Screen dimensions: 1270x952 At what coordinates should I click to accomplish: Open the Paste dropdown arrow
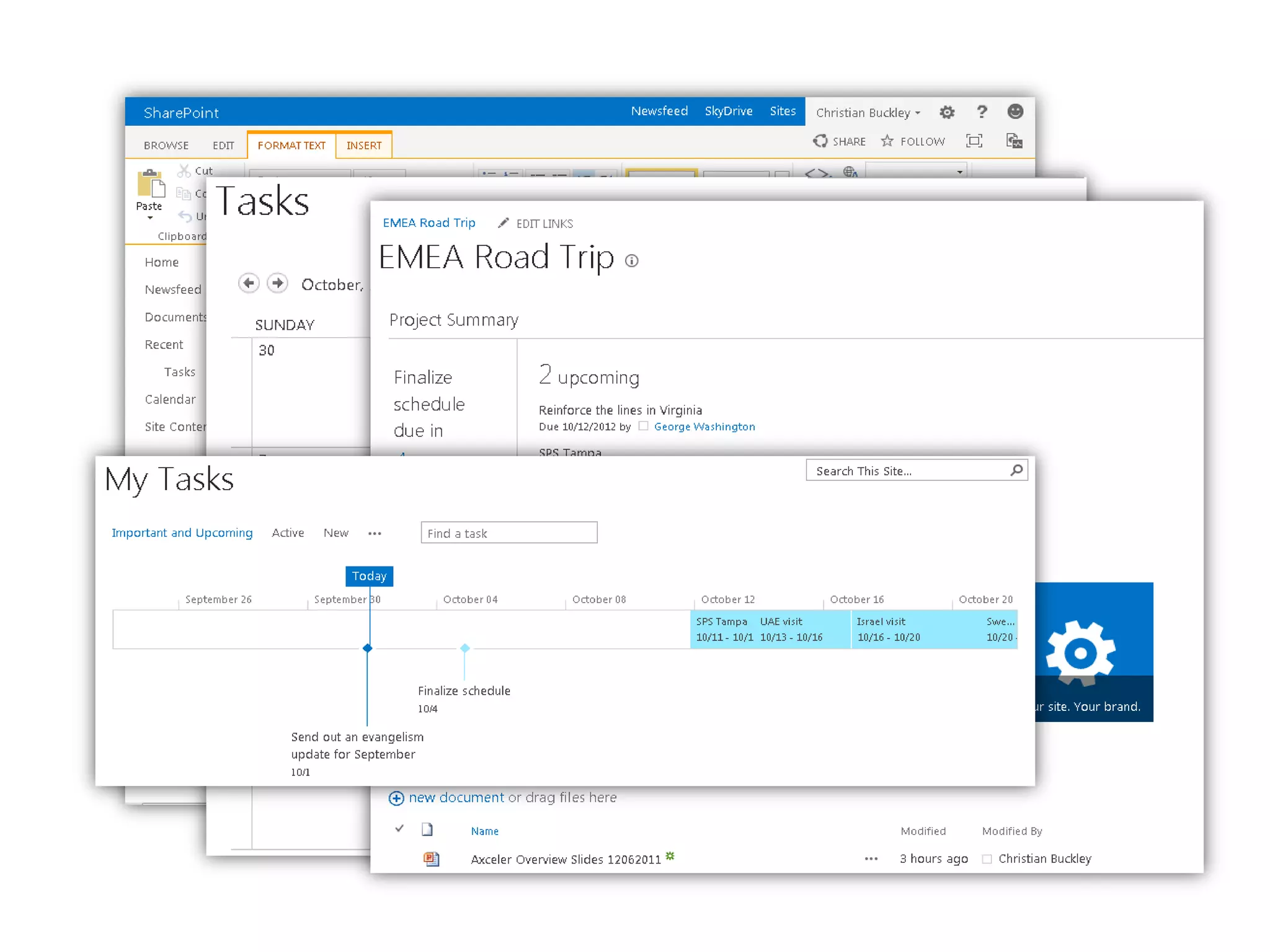[149, 218]
